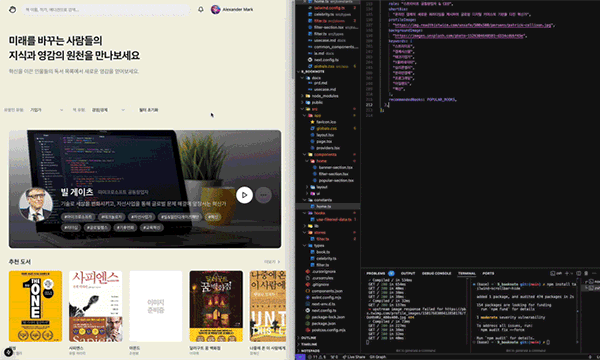Click the eslint.config.mjs file icon

tap(308, 298)
